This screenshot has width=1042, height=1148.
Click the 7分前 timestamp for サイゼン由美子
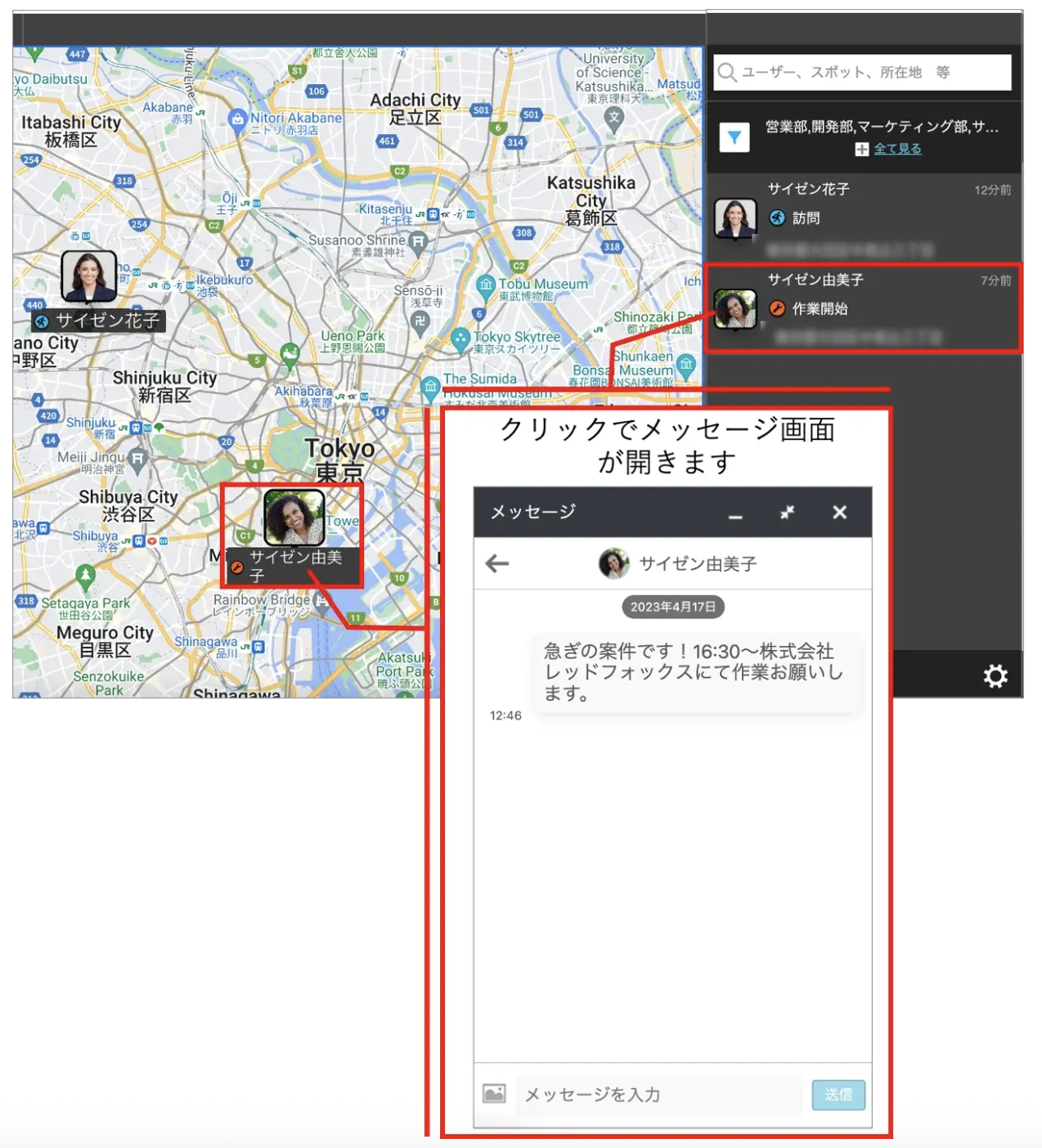point(995,280)
